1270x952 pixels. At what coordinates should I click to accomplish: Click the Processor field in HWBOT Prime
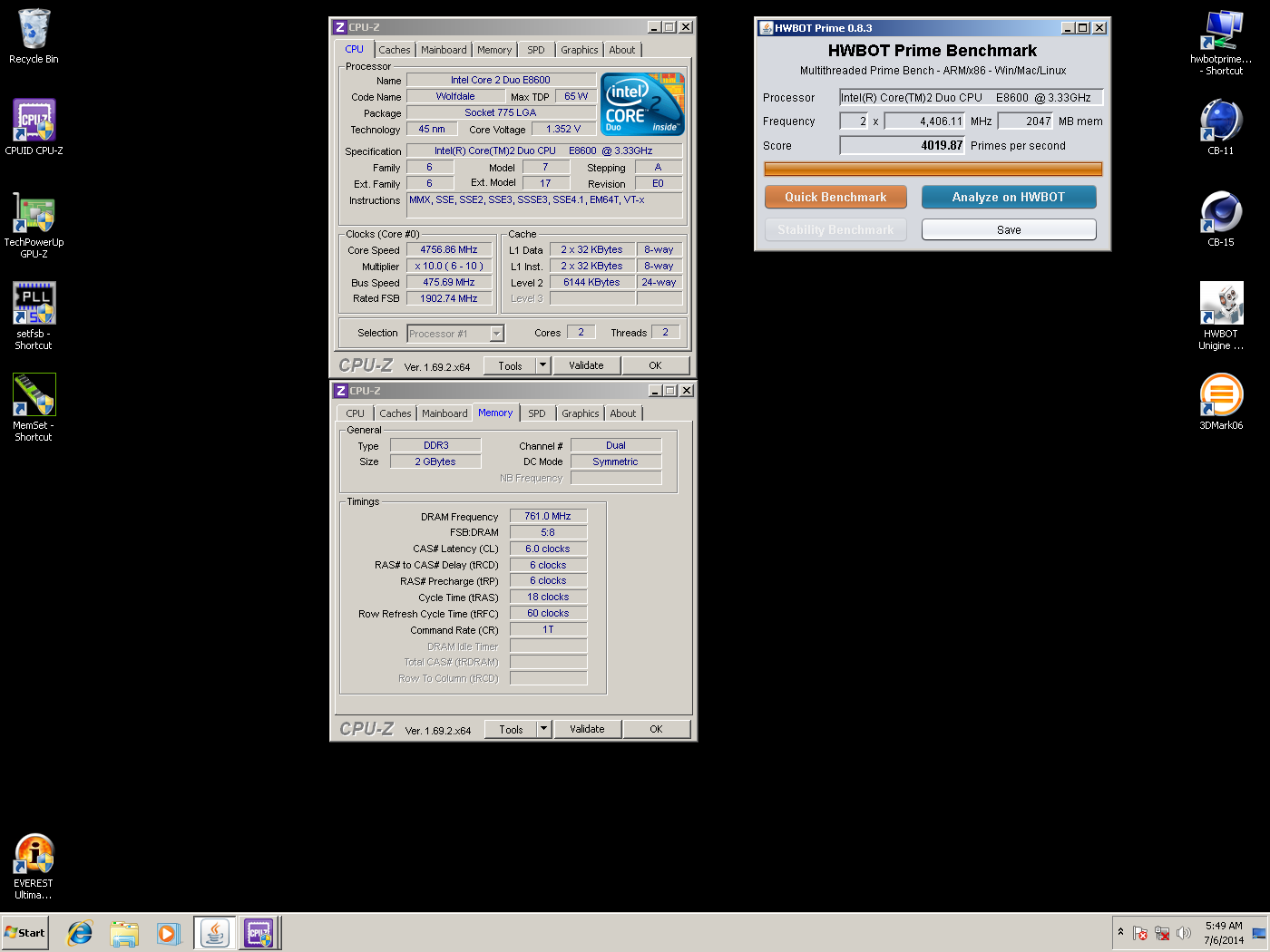coord(971,97)
